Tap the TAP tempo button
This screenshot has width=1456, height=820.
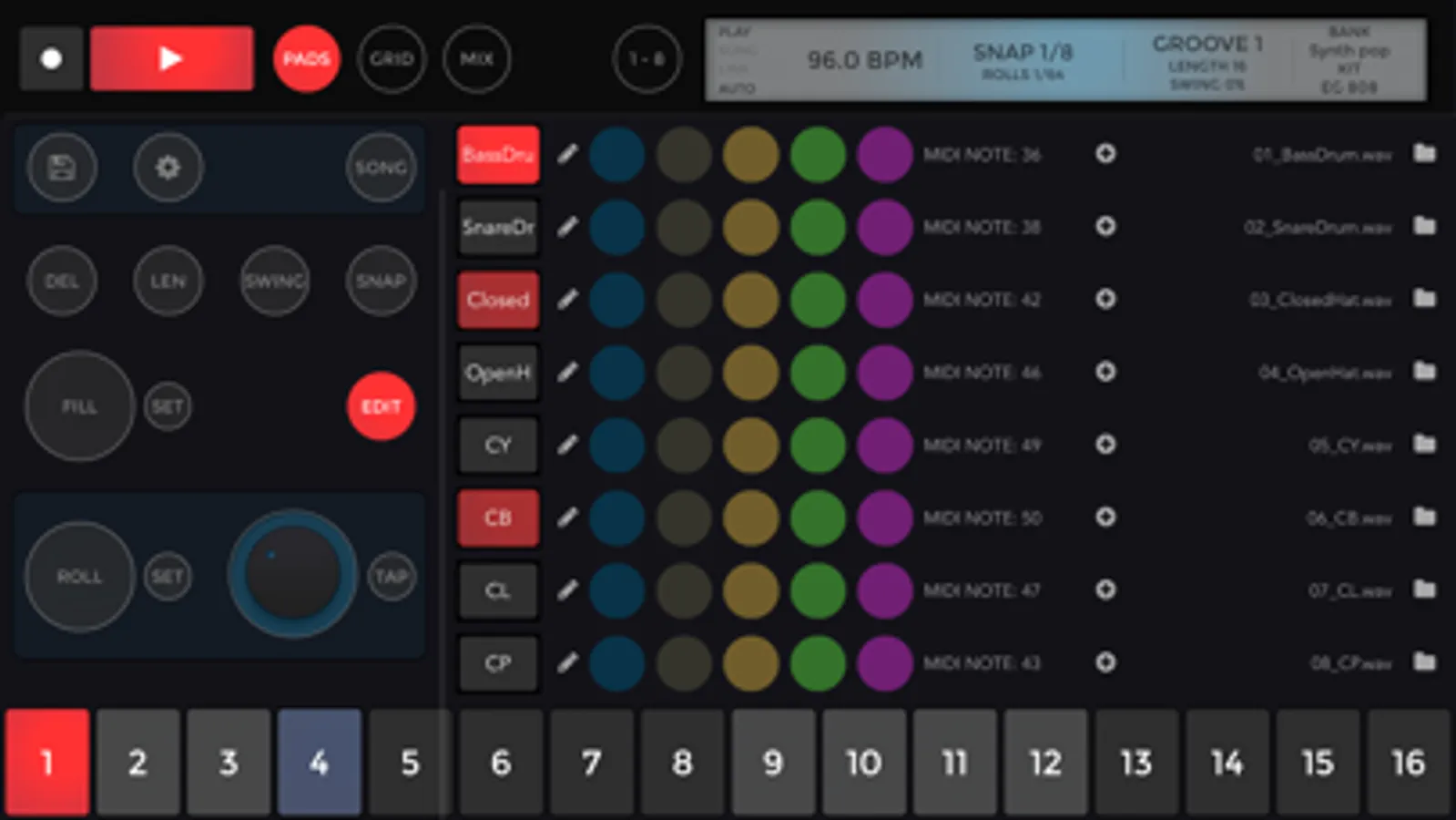[392, 577]
